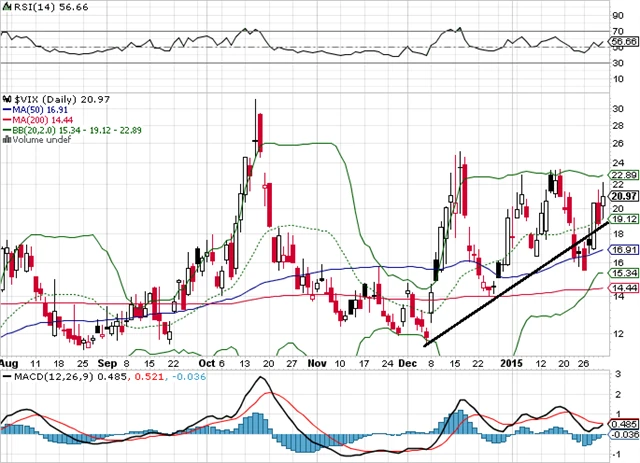
Task: Click the 20.97 current price tag
Action: point(624,196)
